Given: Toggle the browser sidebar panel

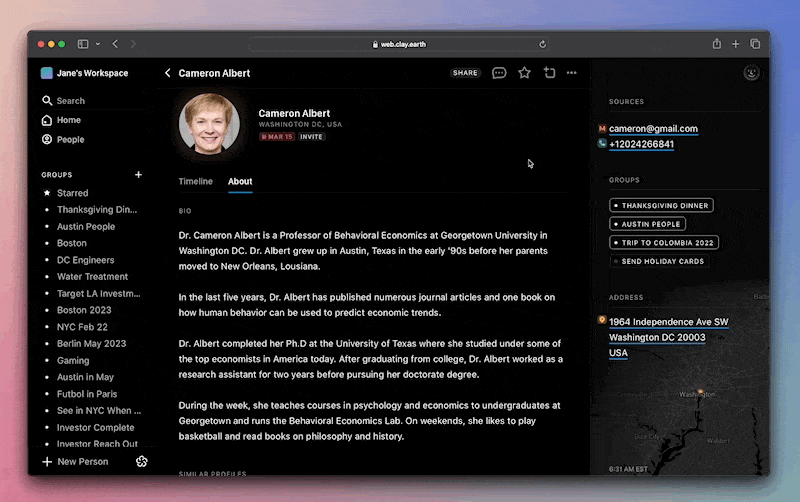Looking at the screenshot, I should [x=83, y=44].
